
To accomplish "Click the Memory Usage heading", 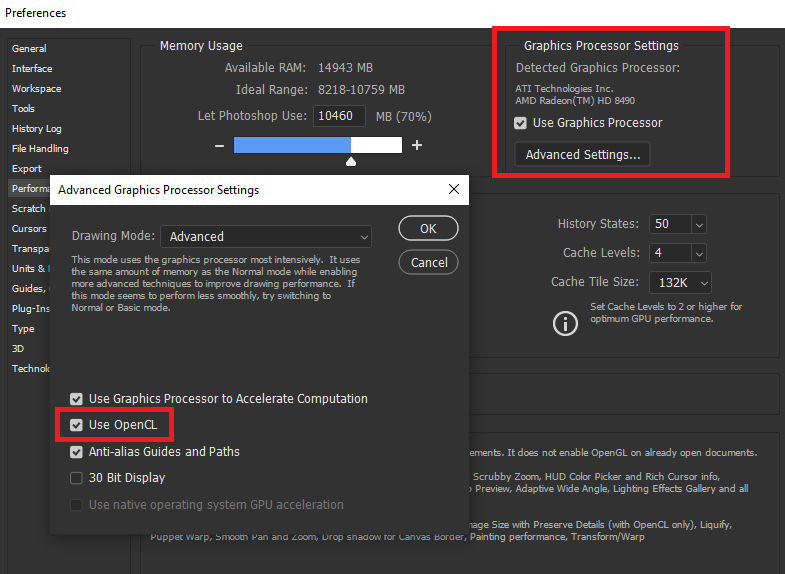I will 201,46.
